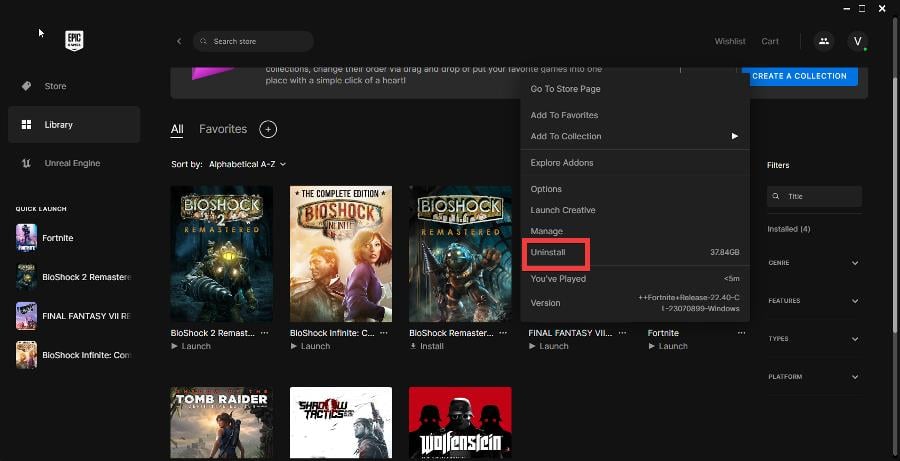Click the Create a Collection button
The height and width of the screenshot is (461, 900).
pyautogui.click(x=800, y=76)
